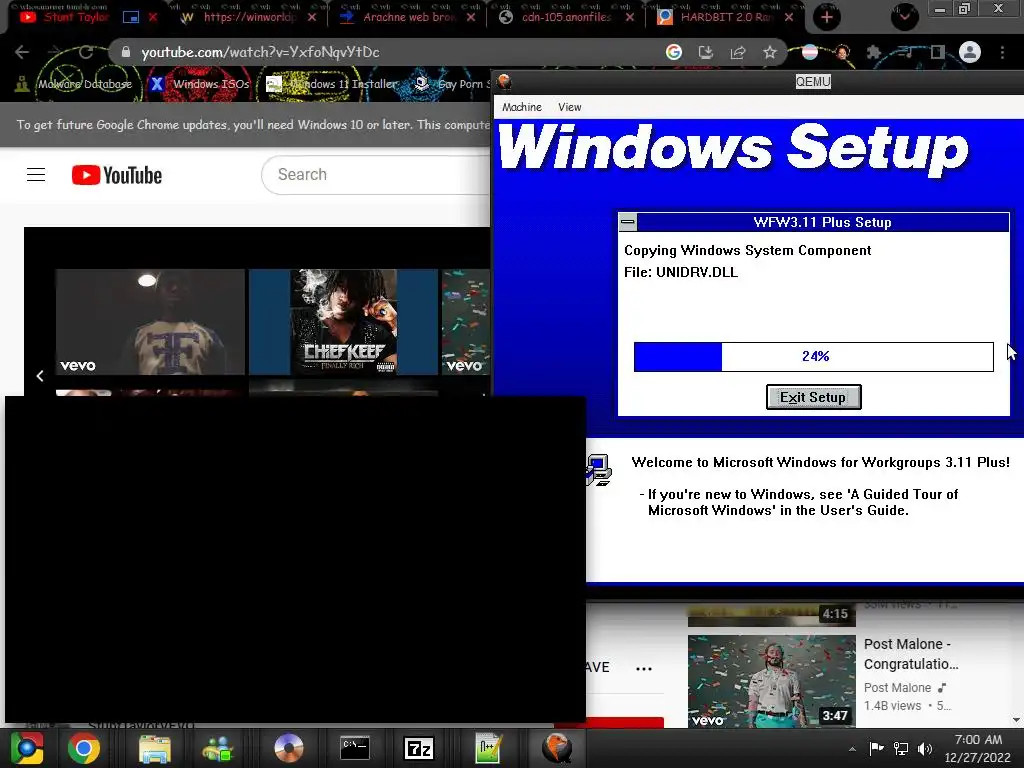Open the tab search dropdown chevron

[x=904, y=16]
